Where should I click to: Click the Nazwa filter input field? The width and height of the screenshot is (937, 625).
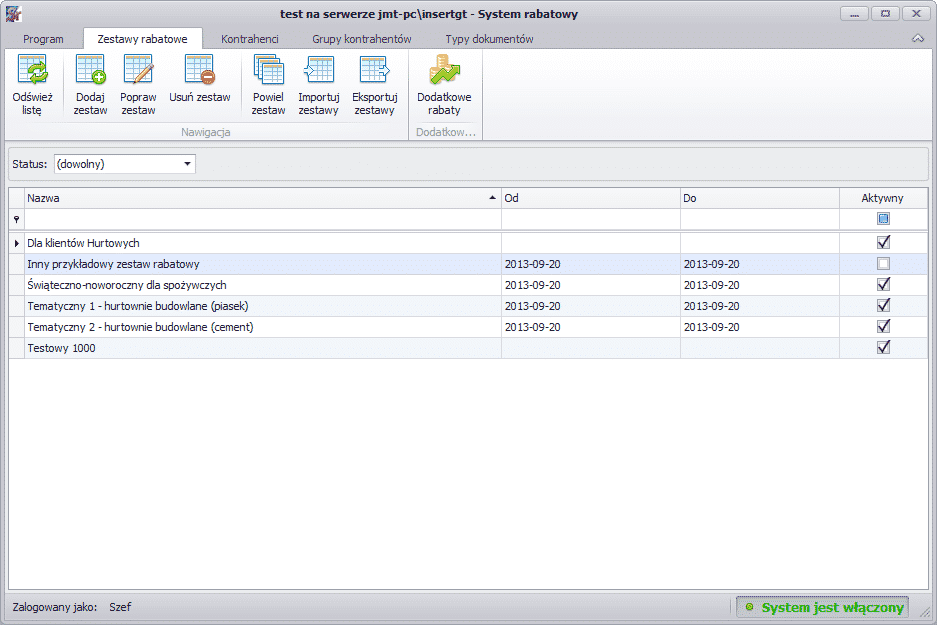[x=262, y=219]
